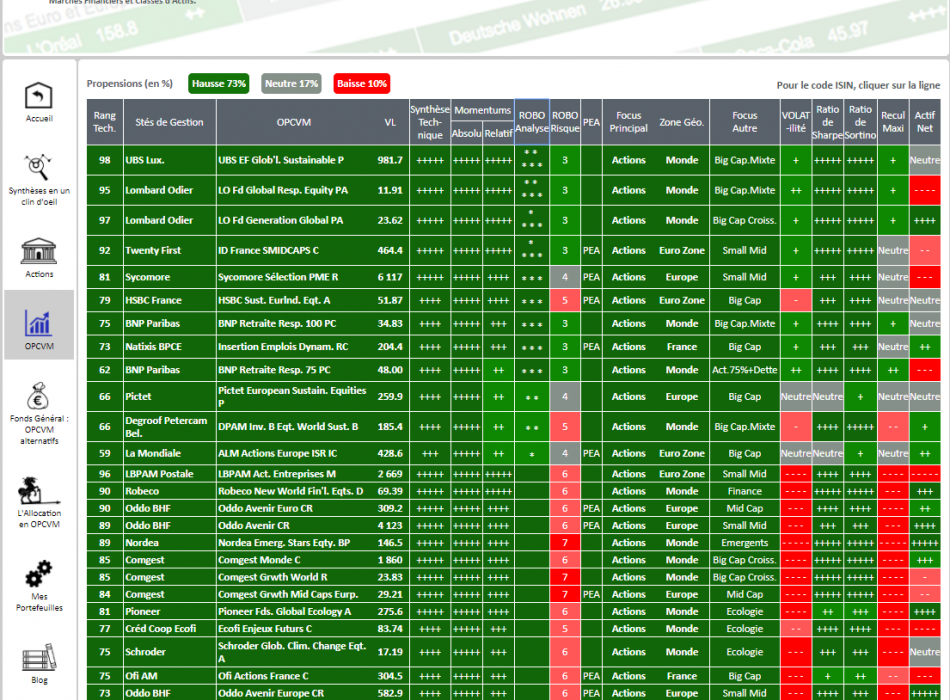Sort by VL column header

[x=390, y=122]
